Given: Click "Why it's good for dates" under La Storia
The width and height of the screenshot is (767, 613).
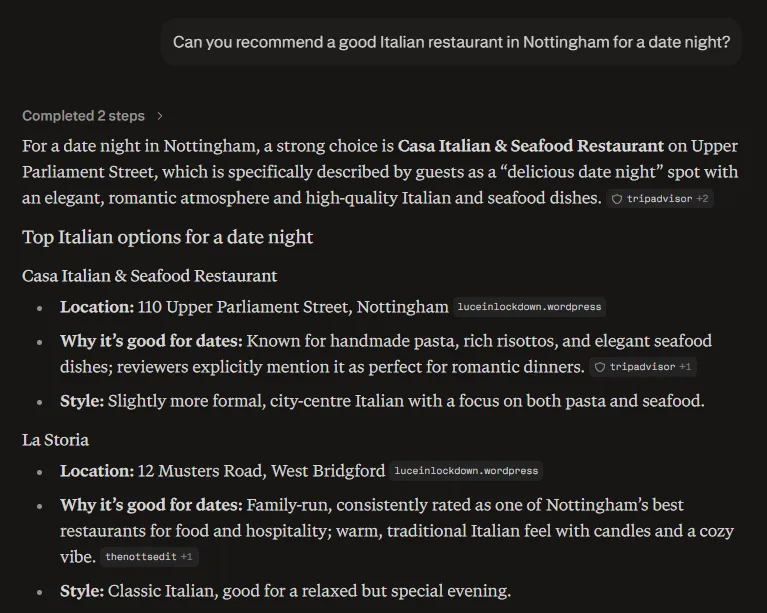Looking at the screenshot, I should [x=151, y=505].
